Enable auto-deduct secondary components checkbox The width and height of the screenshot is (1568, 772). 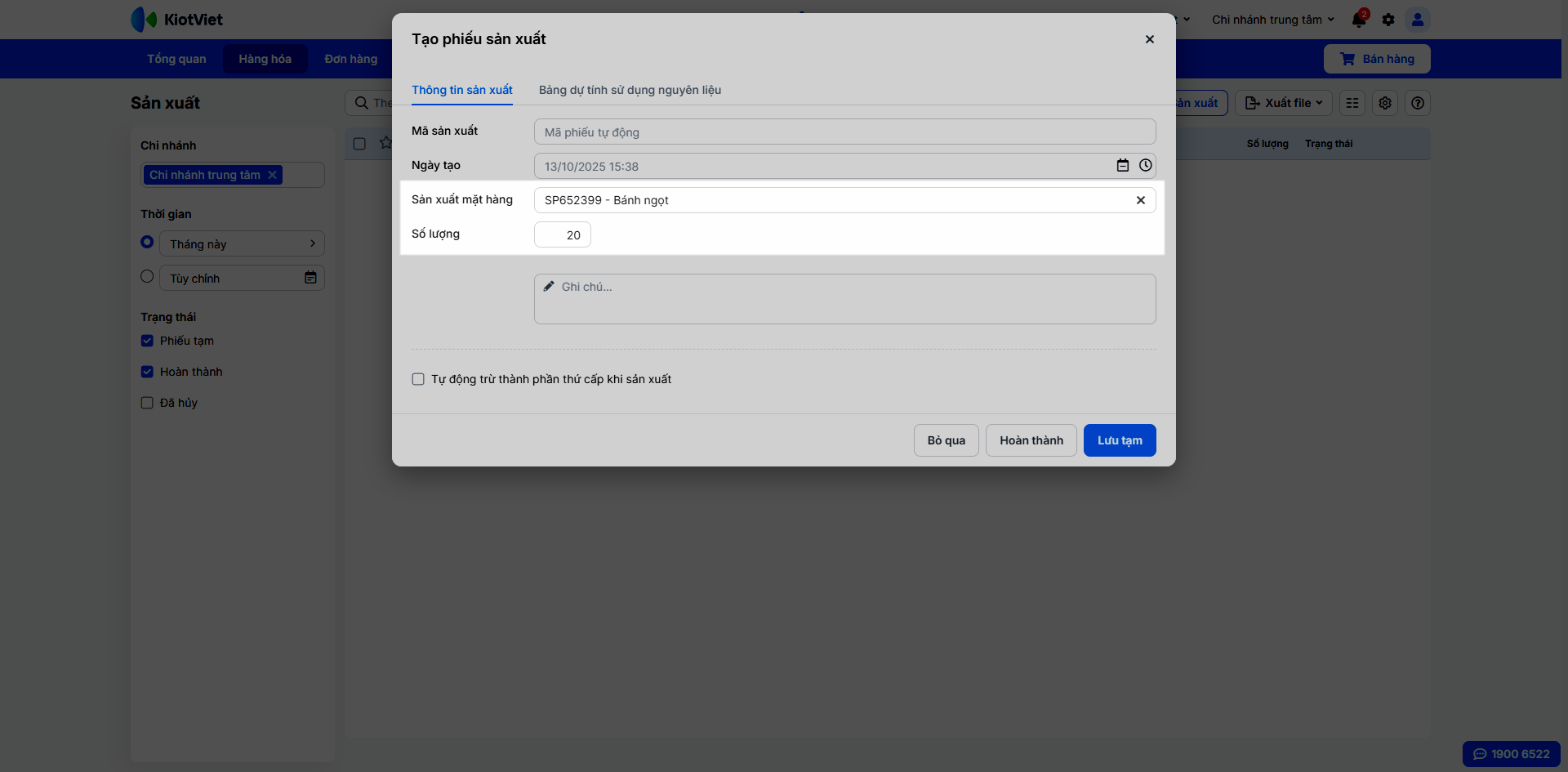click(x=418, y=379)
